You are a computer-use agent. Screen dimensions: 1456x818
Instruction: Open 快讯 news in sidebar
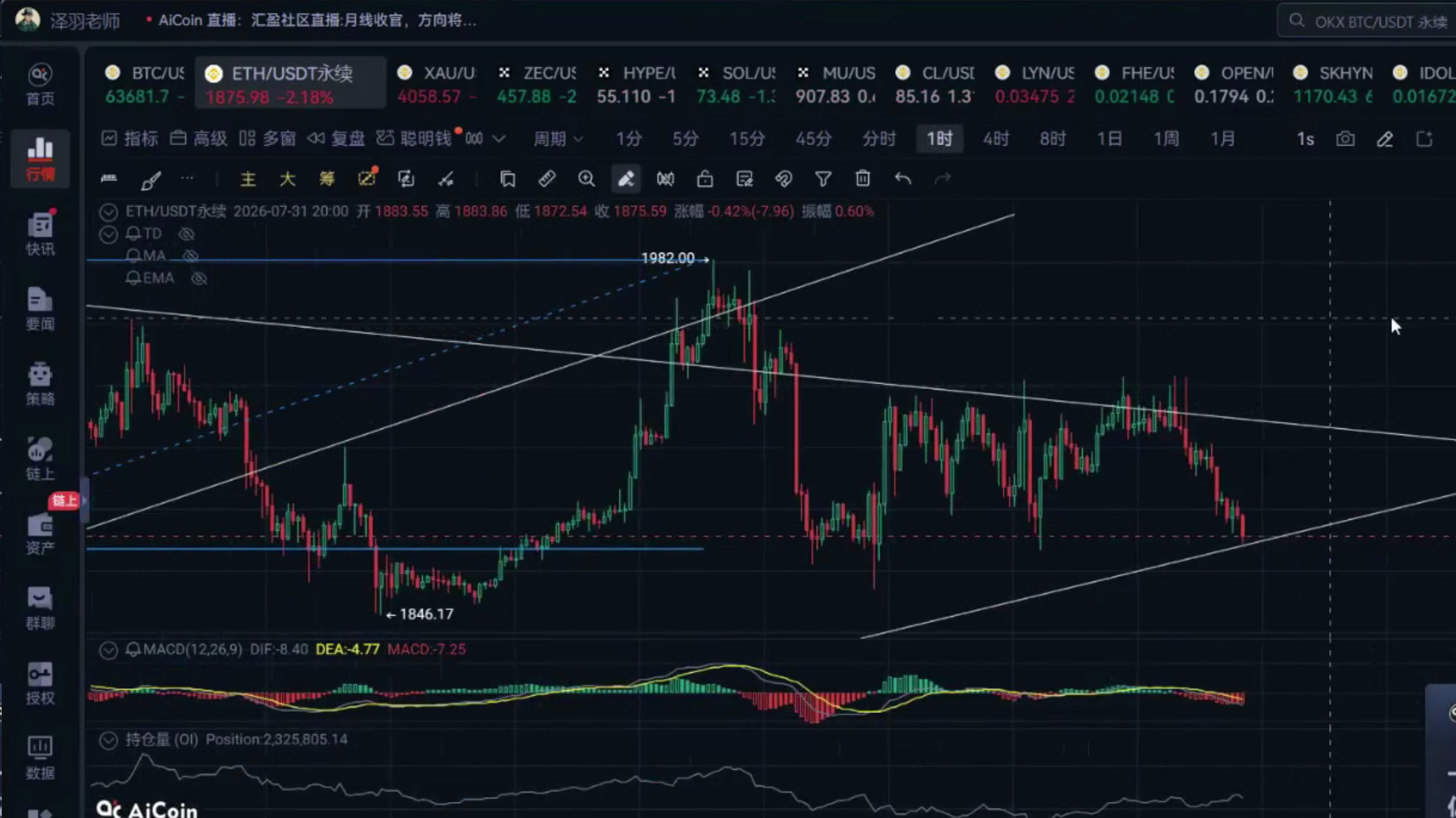(x=40, y=234)
